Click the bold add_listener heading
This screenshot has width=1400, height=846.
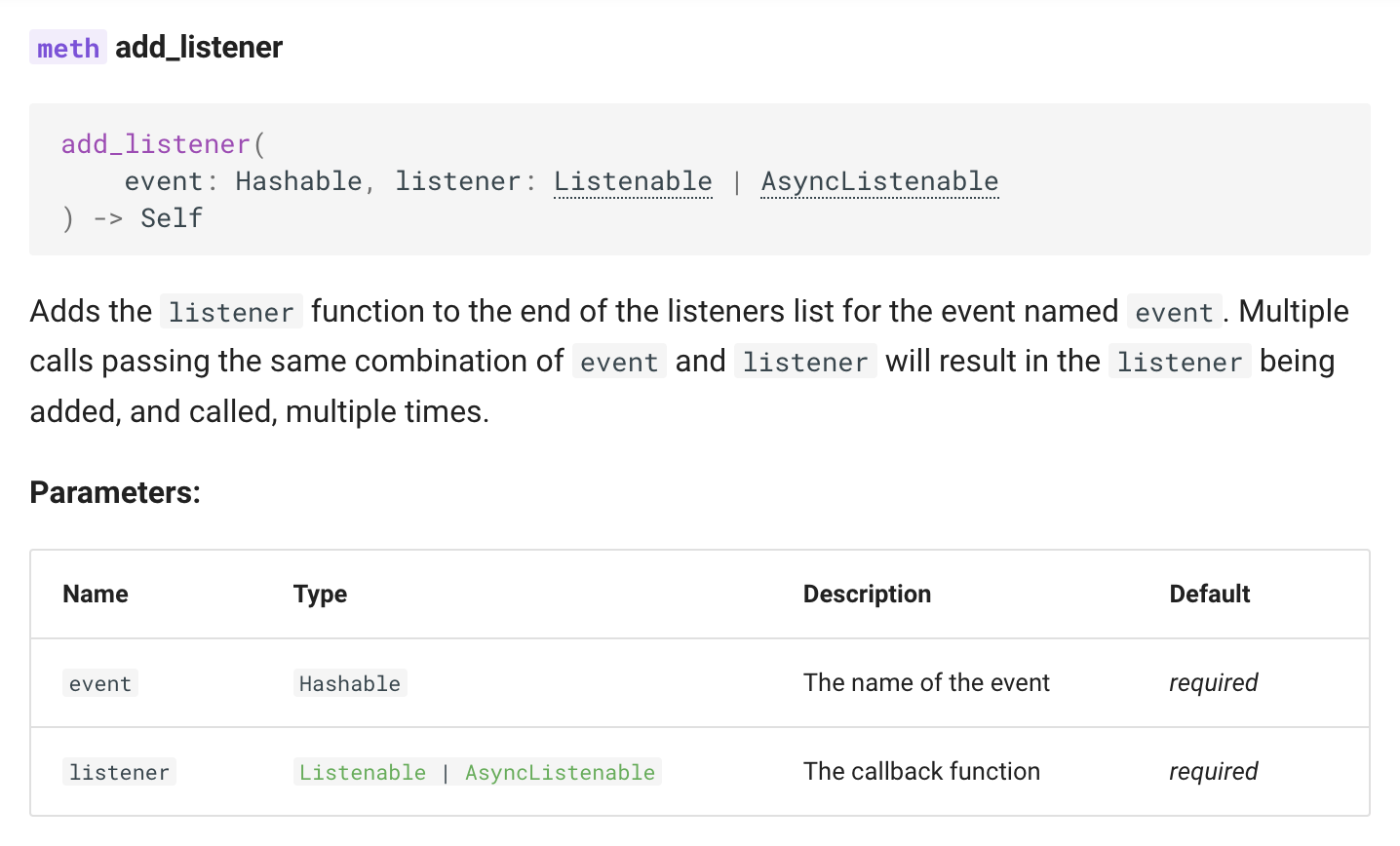click(x=199, y=47)
